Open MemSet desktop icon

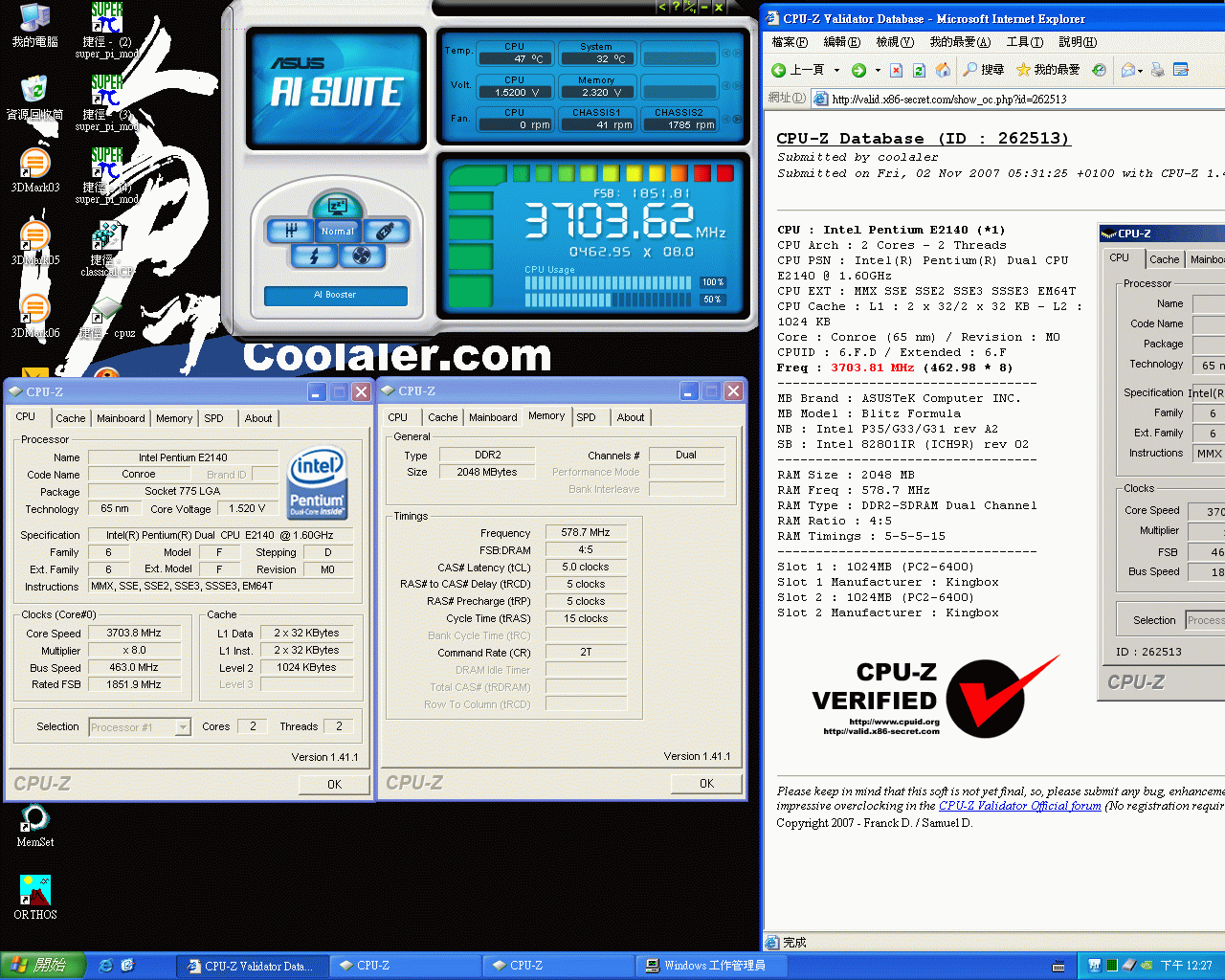[35, 825]
